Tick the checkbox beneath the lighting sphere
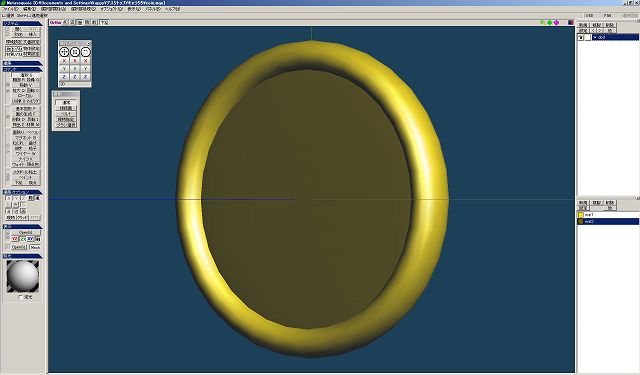 tap(21, 297)
